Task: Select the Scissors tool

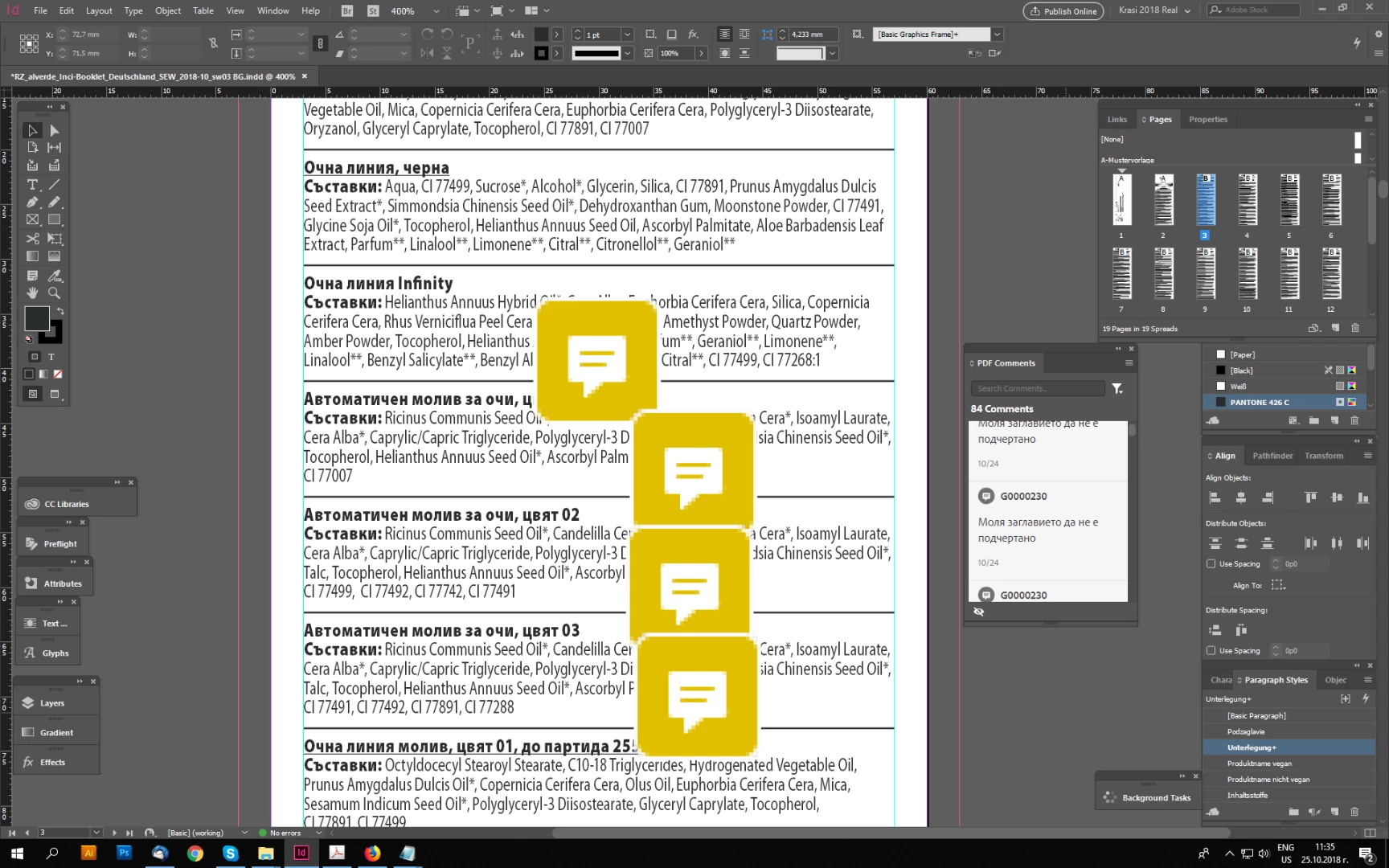Action: point(32,239)
